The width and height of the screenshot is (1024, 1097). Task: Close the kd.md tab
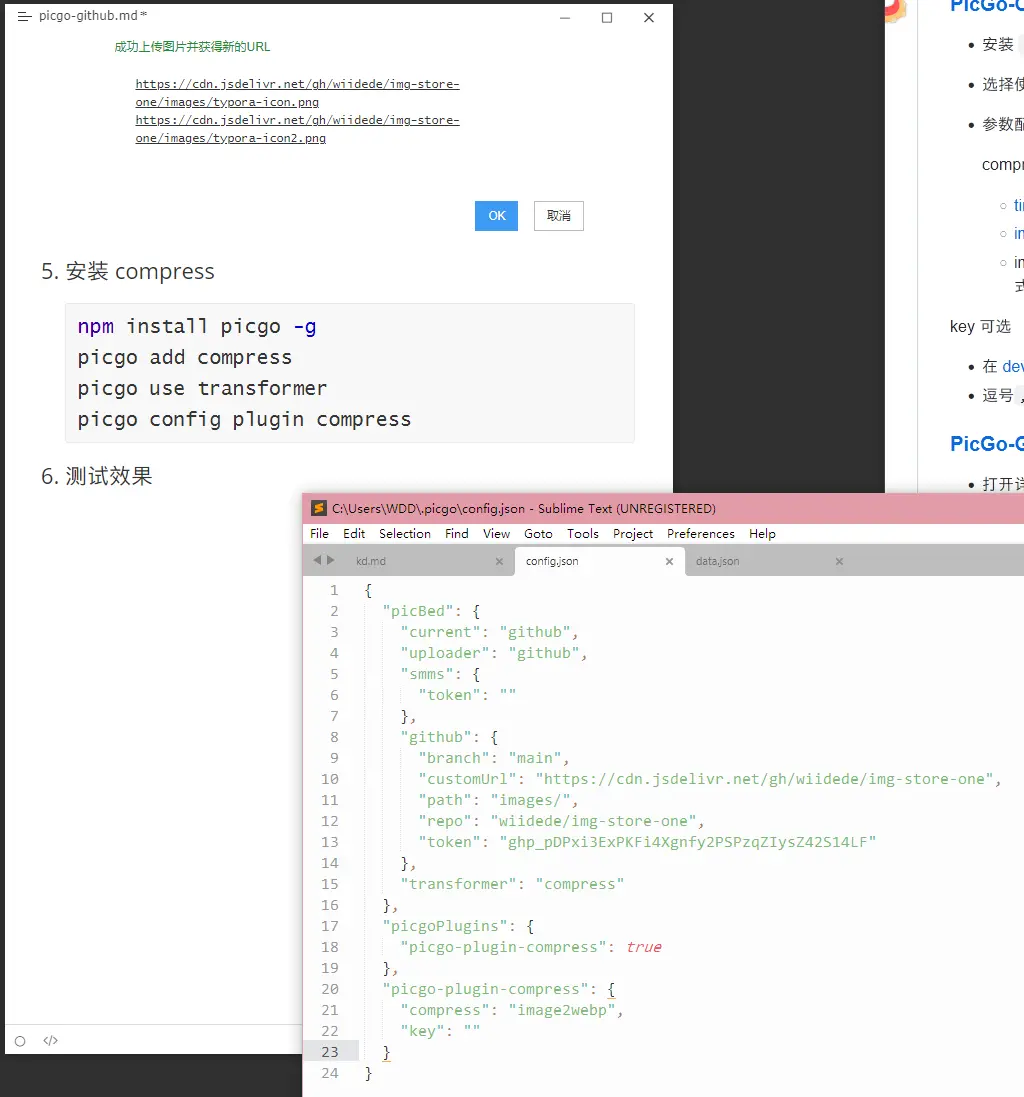(x=499, y=561)
